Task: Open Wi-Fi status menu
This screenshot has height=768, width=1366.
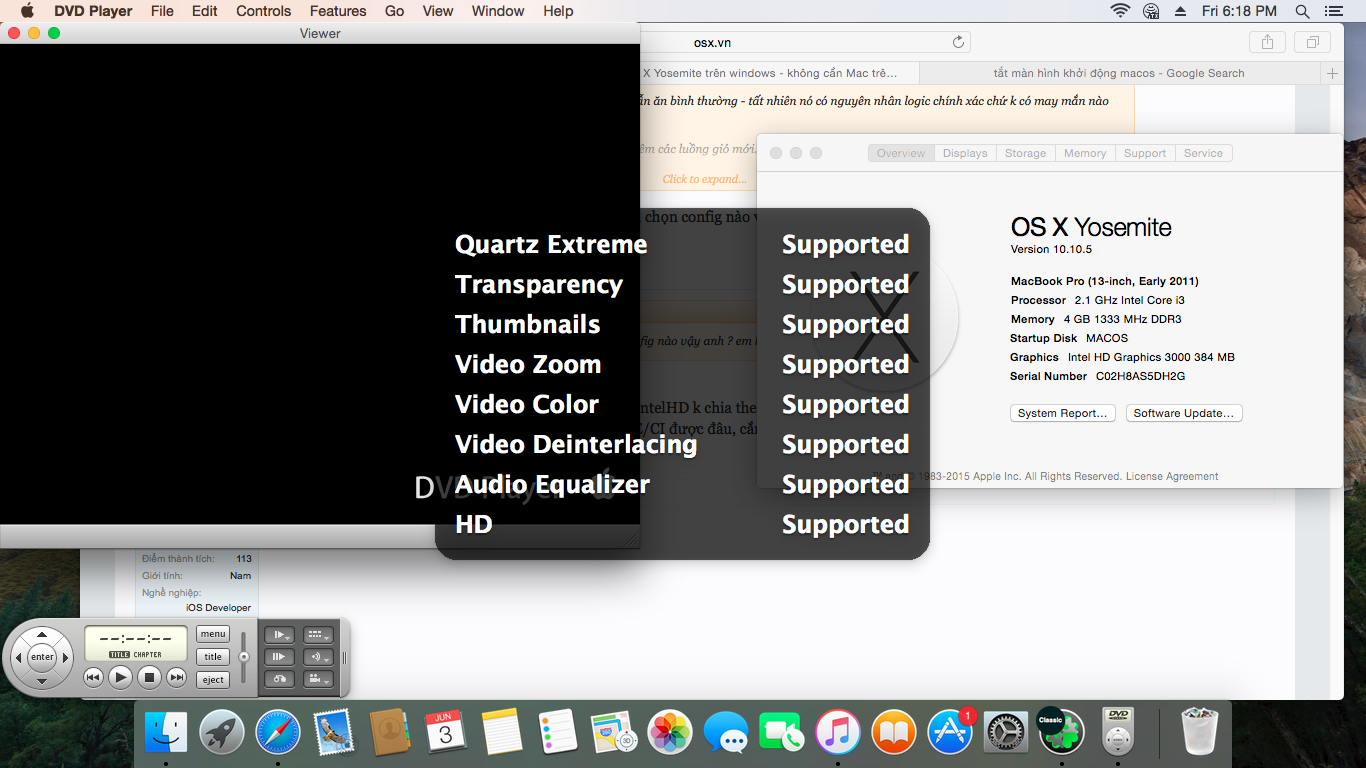Action: (x=1120, y=11)
